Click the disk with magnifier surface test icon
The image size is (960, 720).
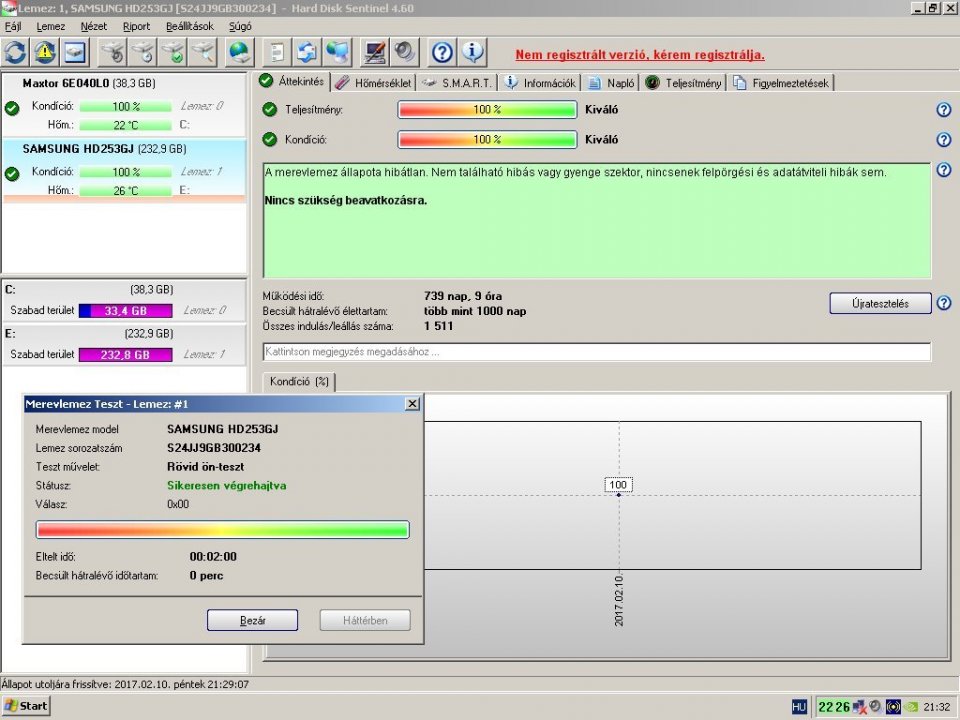point(203,53)
